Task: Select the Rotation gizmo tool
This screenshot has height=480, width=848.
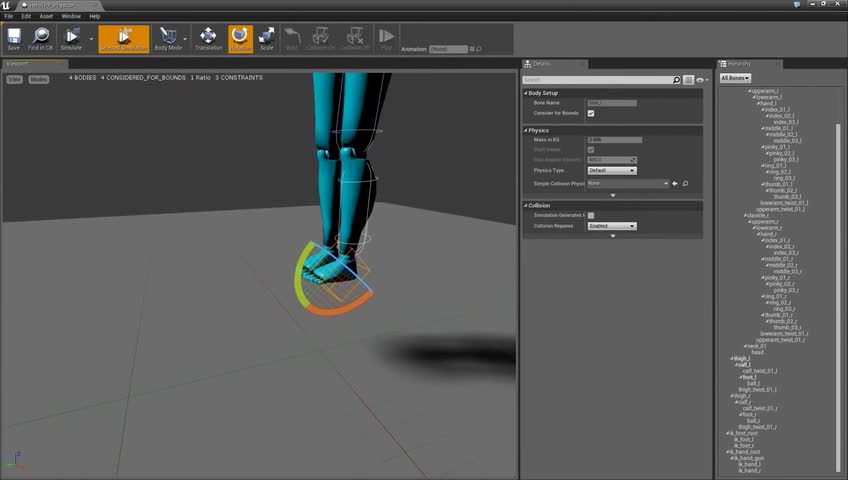Action: tap(240, 39)
